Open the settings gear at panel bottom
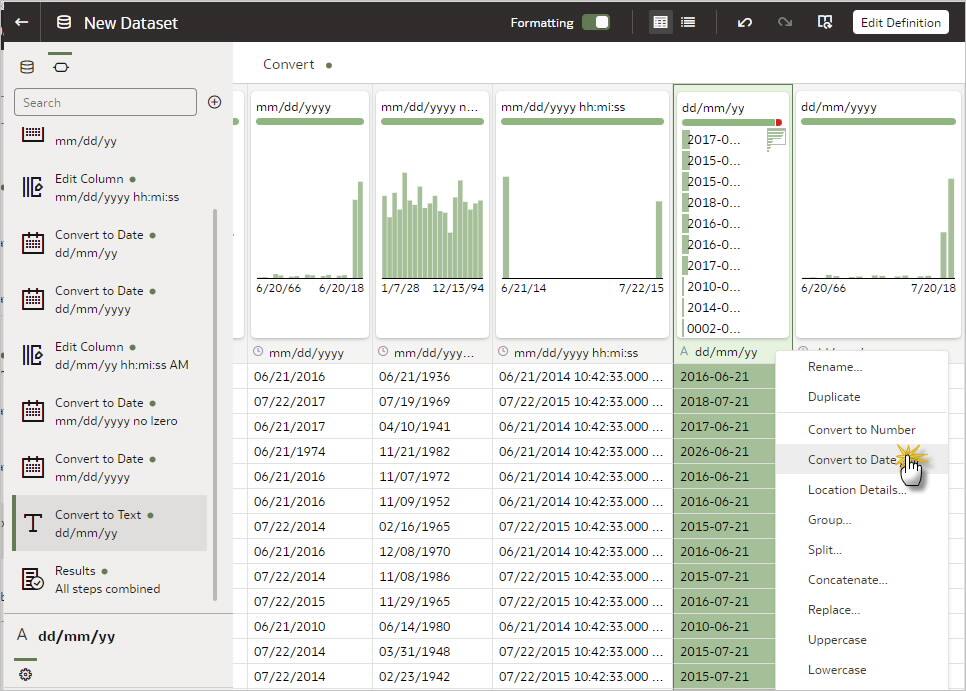The width and height of the screenshot is (966, 691). [25, 675]
